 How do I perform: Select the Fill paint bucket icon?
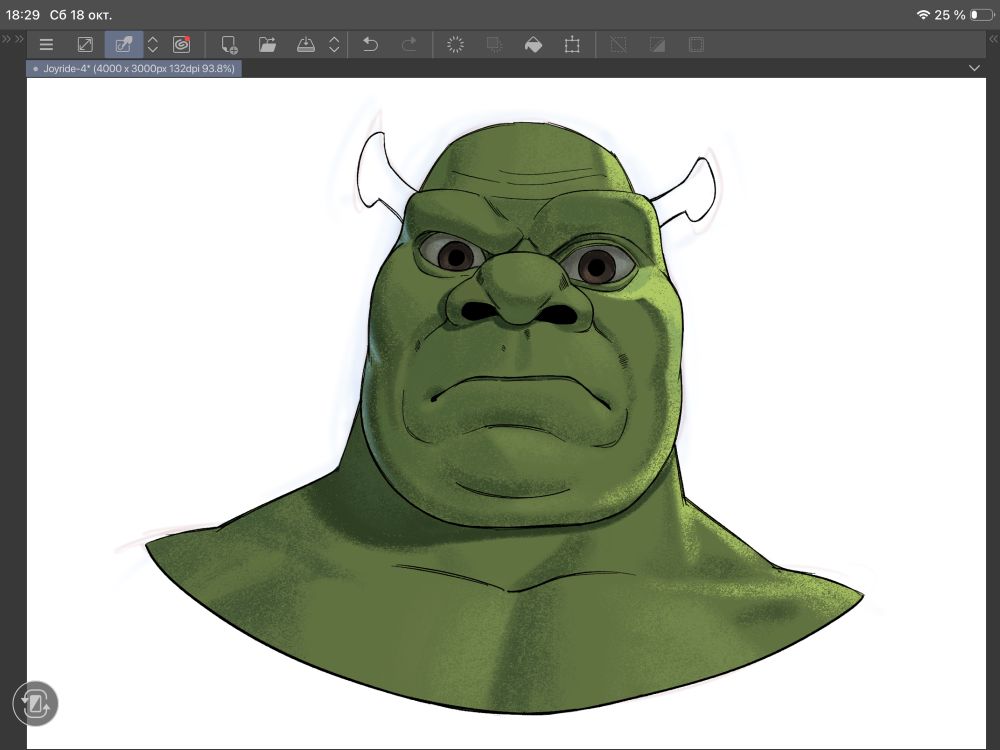pos(533,45)
